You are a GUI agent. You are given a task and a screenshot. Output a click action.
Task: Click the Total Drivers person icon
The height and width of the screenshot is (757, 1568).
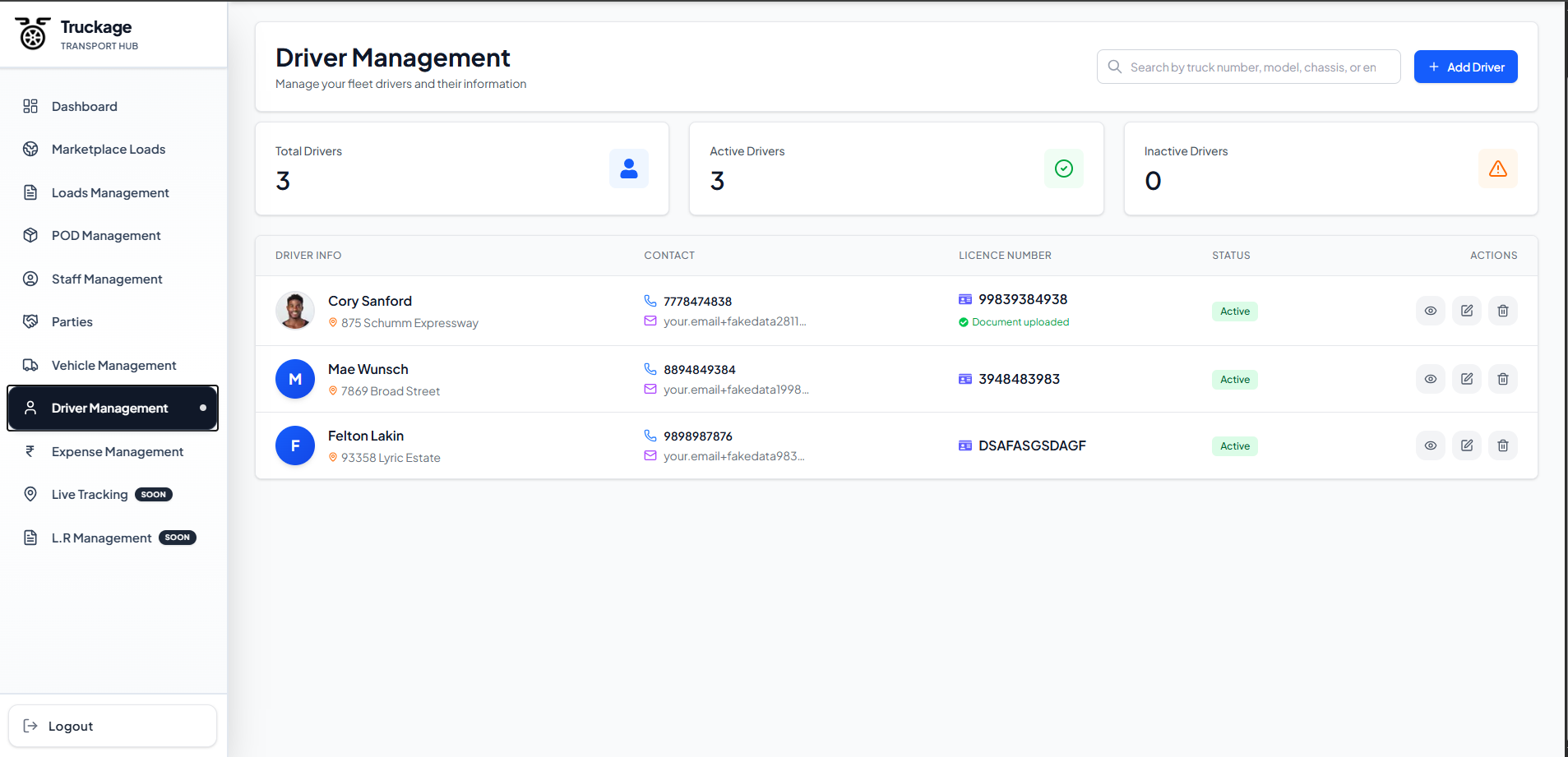(x=629, y=168)
